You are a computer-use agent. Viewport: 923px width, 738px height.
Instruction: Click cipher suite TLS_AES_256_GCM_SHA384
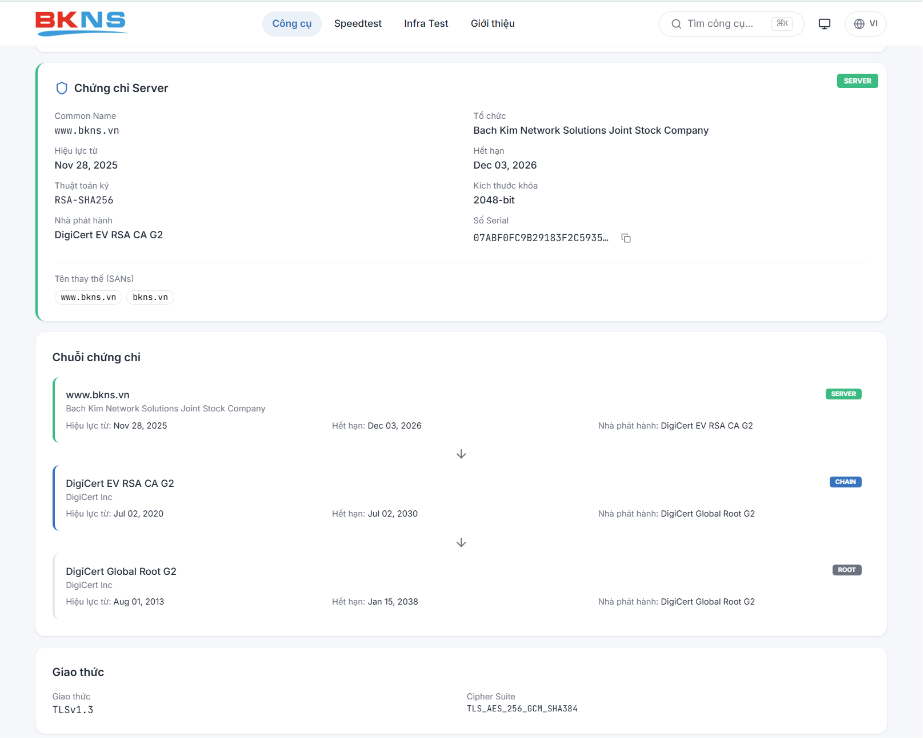point(522,709)
